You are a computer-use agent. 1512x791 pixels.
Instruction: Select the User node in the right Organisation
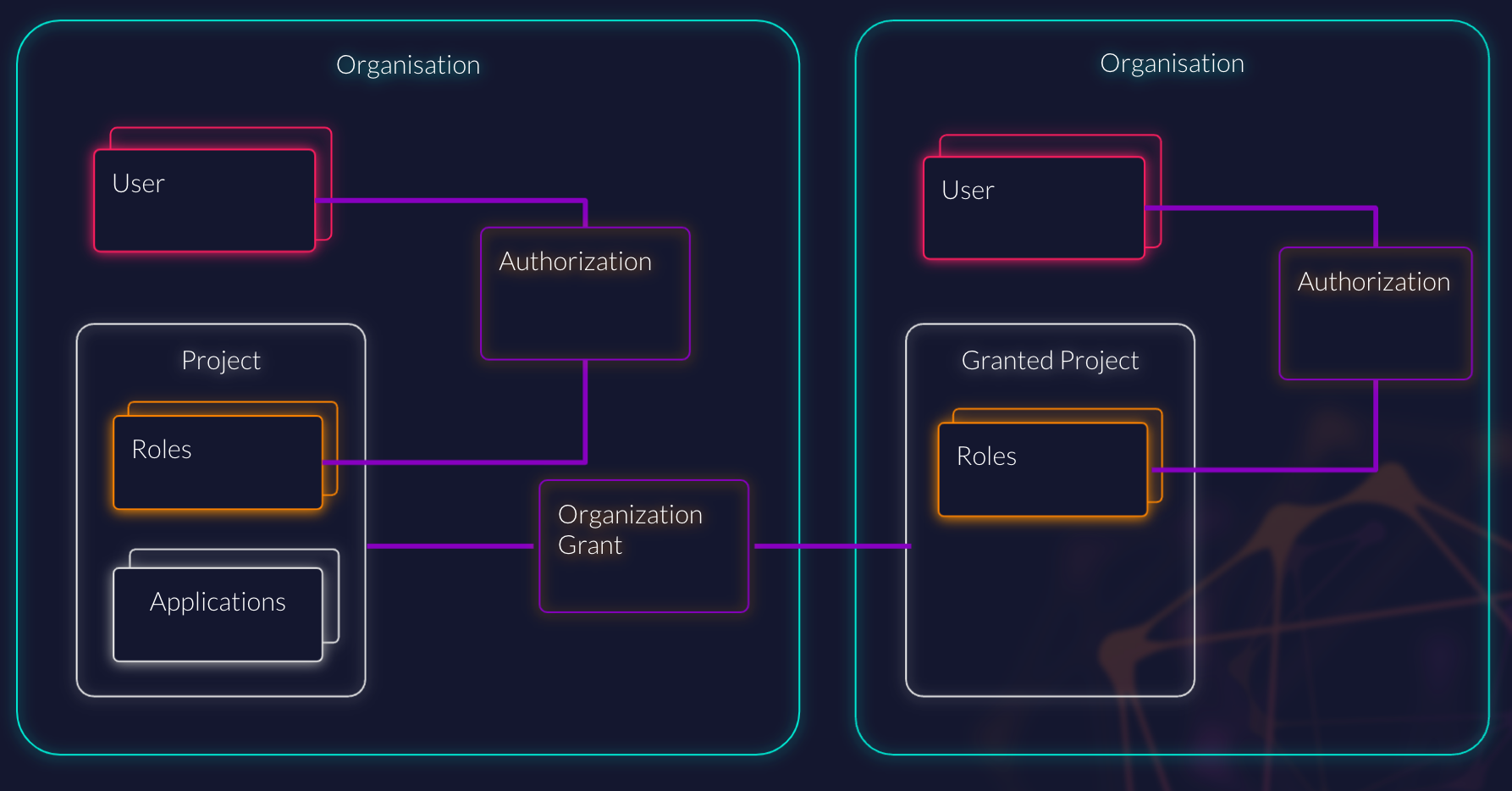tap(1034, 206)
